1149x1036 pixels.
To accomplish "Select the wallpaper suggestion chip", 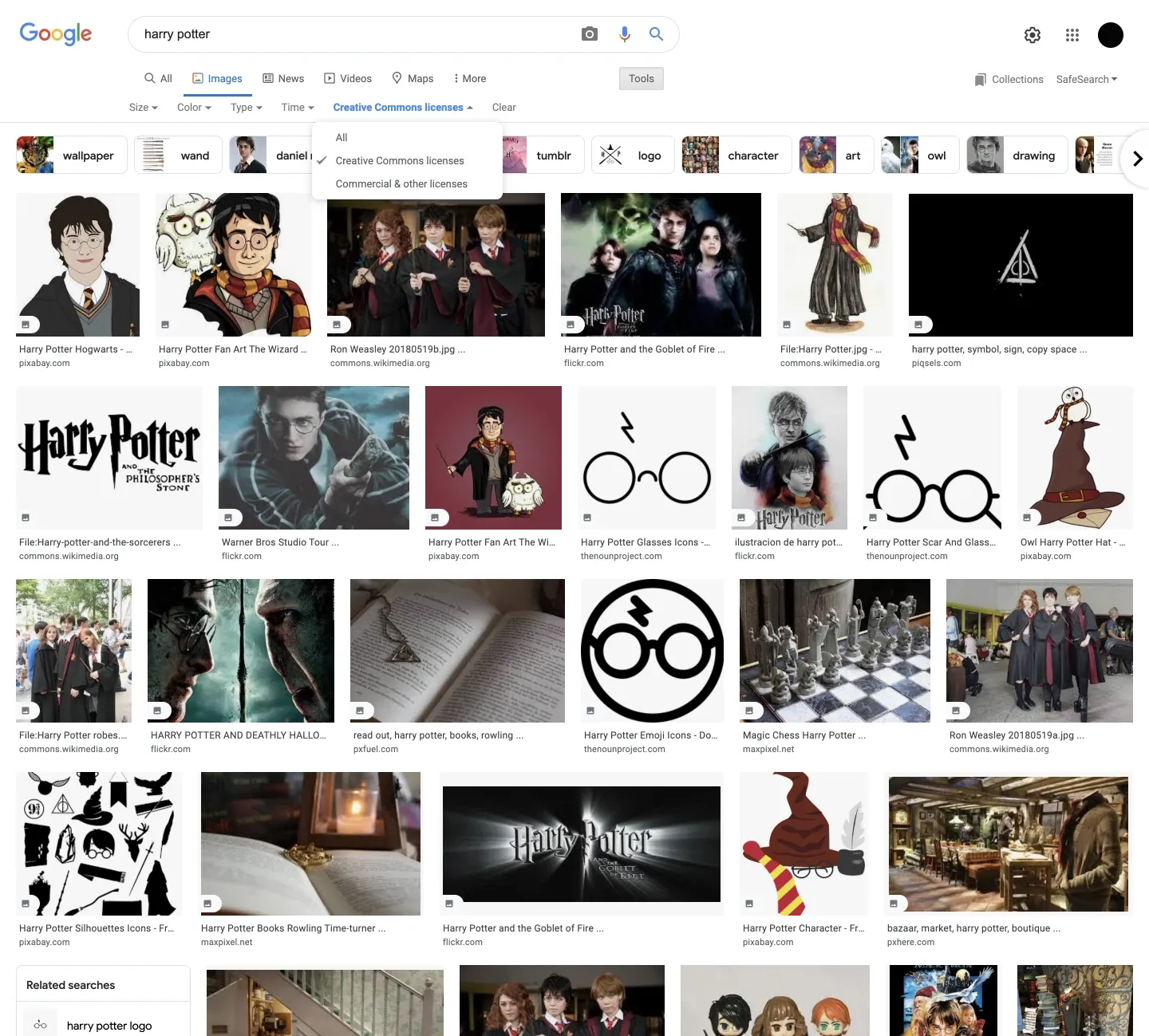I will tap(72, 155).
